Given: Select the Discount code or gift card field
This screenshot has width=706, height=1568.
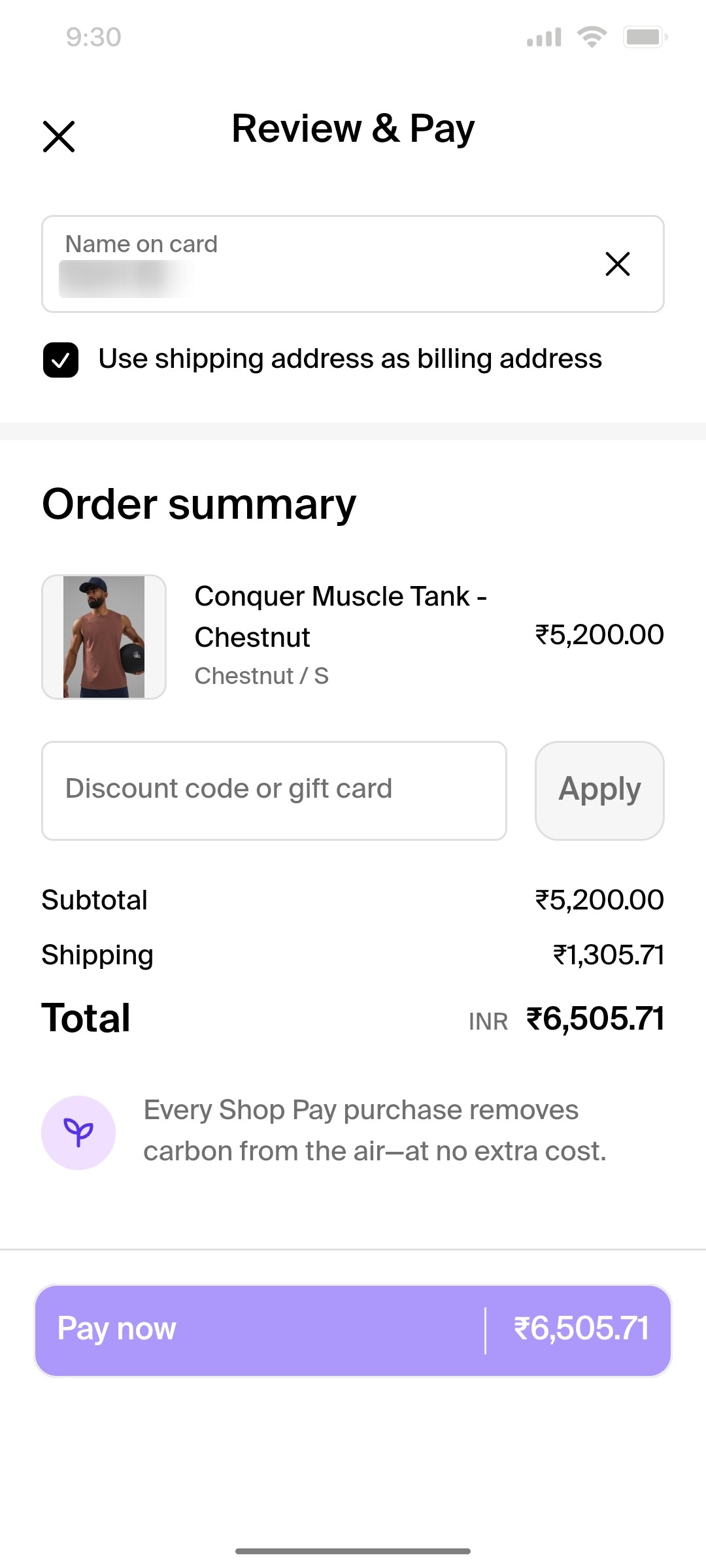Looking at the screenshot, I should 273,790.
